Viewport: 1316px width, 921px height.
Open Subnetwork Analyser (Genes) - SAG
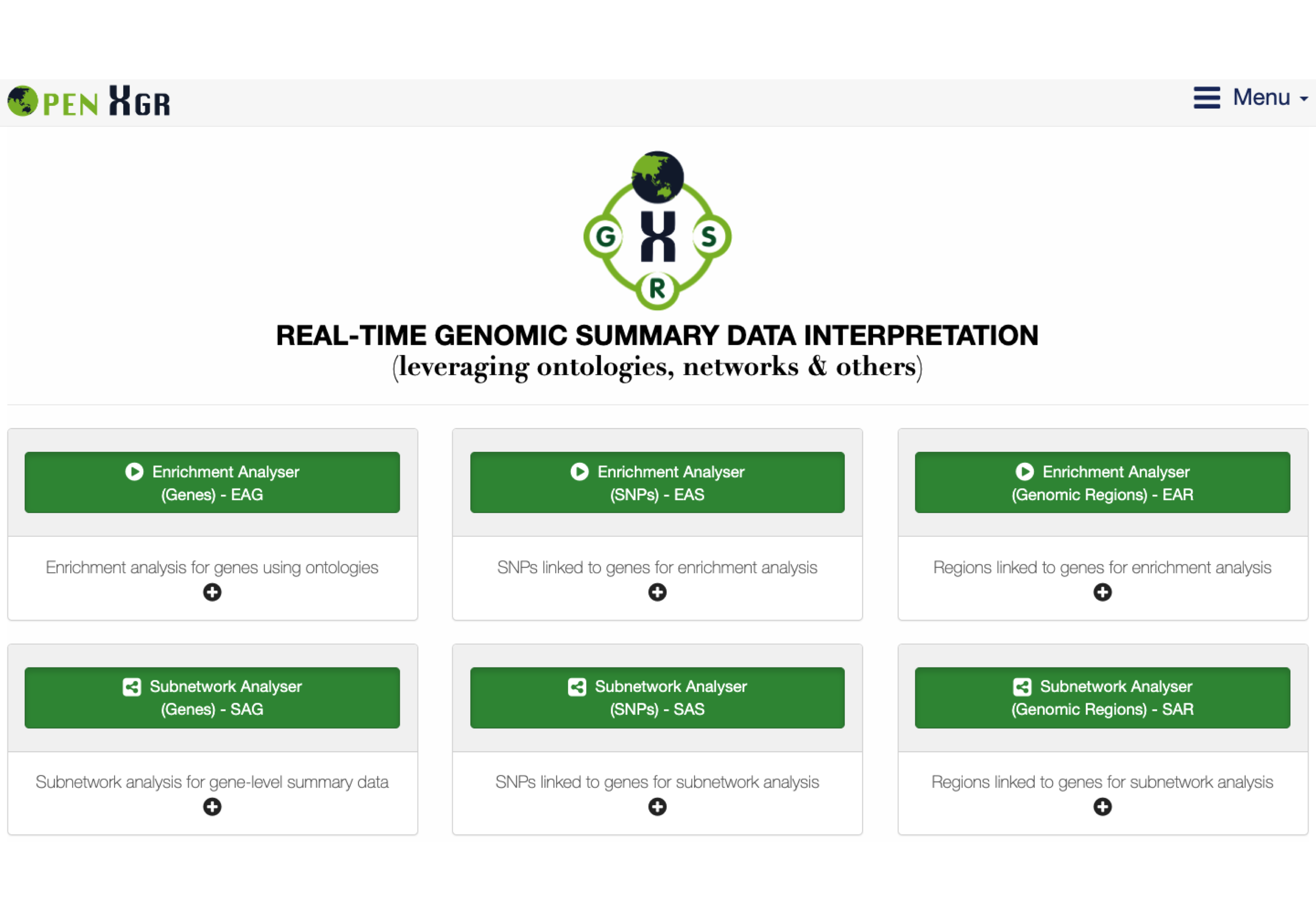click(212, 698)
